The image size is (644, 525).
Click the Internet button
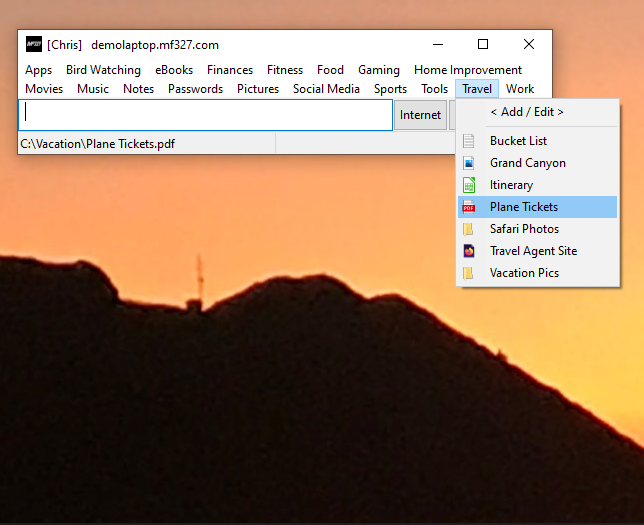(421, 115)
